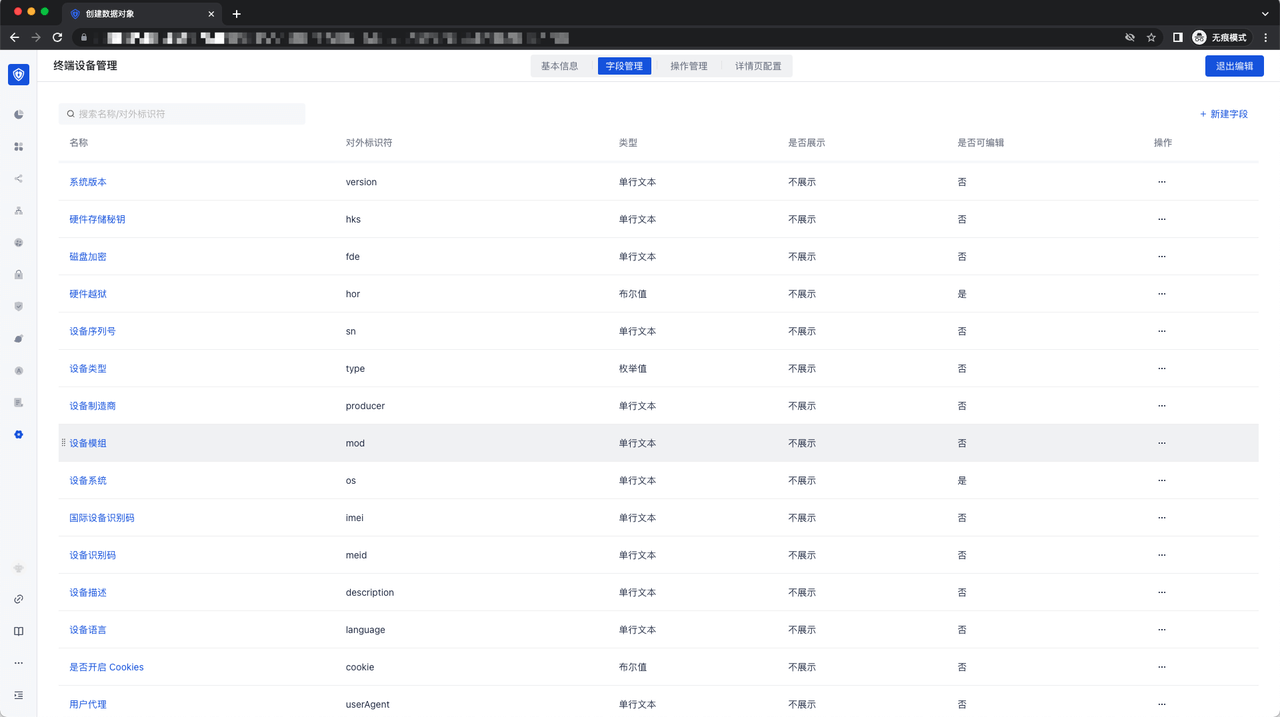This screenshot has width=1280, height=717.
Task: Open the blue gear settings icon
Action: point(18,435)
